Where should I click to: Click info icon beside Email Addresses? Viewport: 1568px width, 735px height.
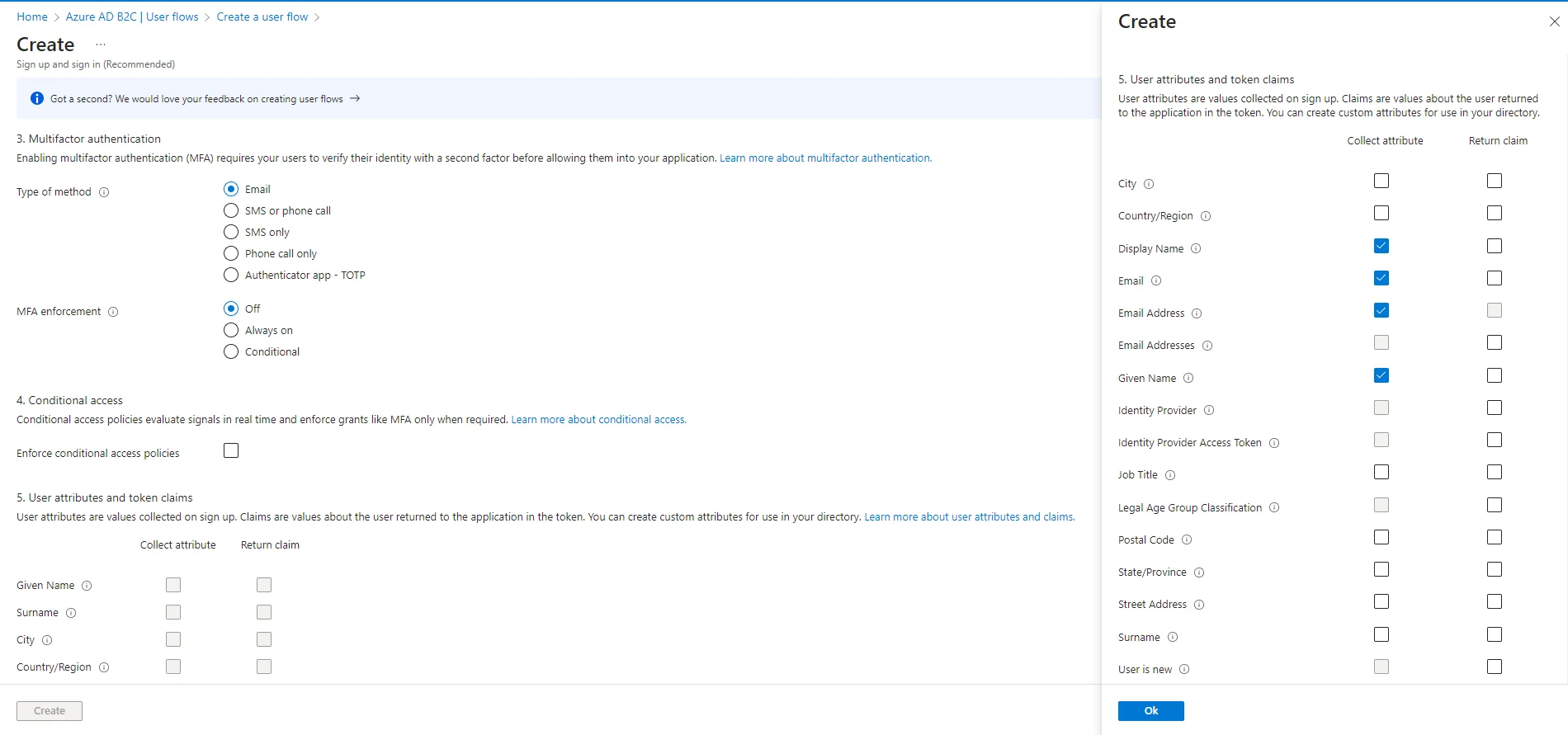(x=1207, y=346)
